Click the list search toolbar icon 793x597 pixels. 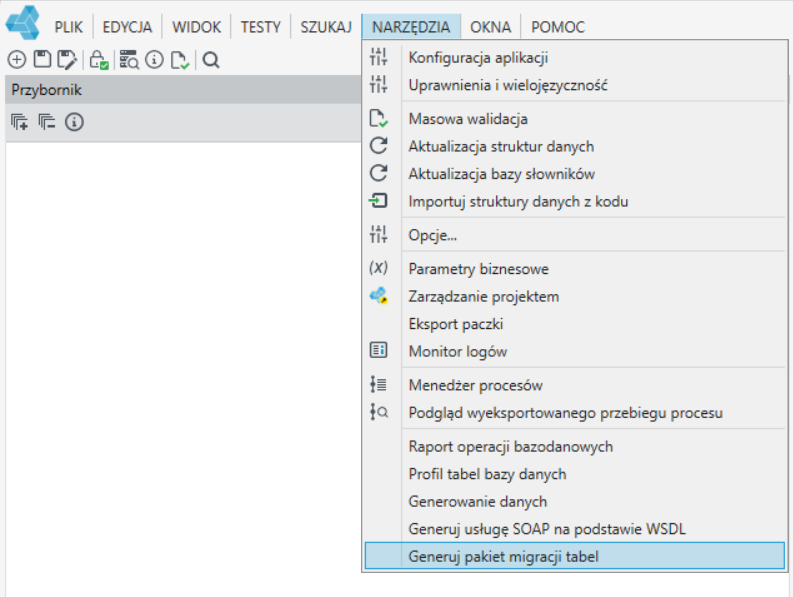point(129,60)
